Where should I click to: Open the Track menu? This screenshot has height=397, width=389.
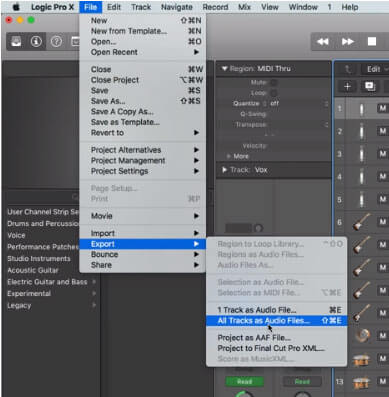[141, 7]
